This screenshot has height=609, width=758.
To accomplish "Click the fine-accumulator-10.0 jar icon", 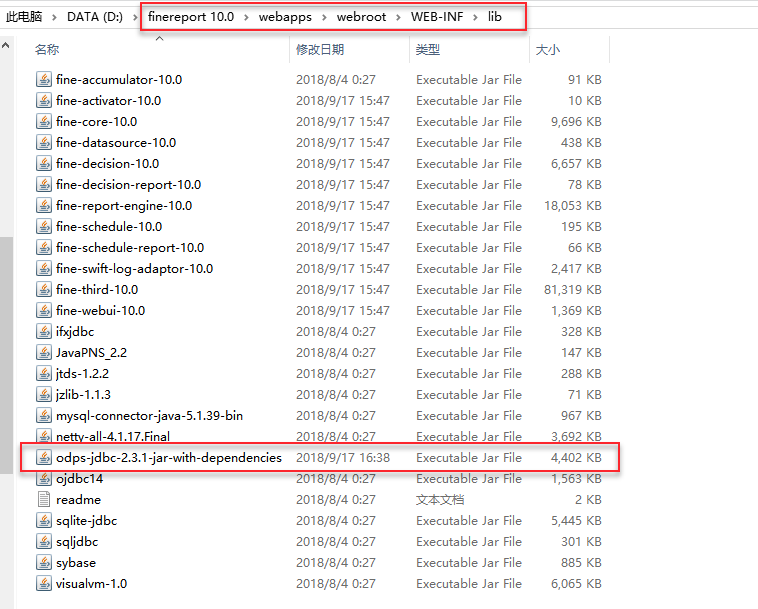I will pyautogui.click(x=44, y=79).
